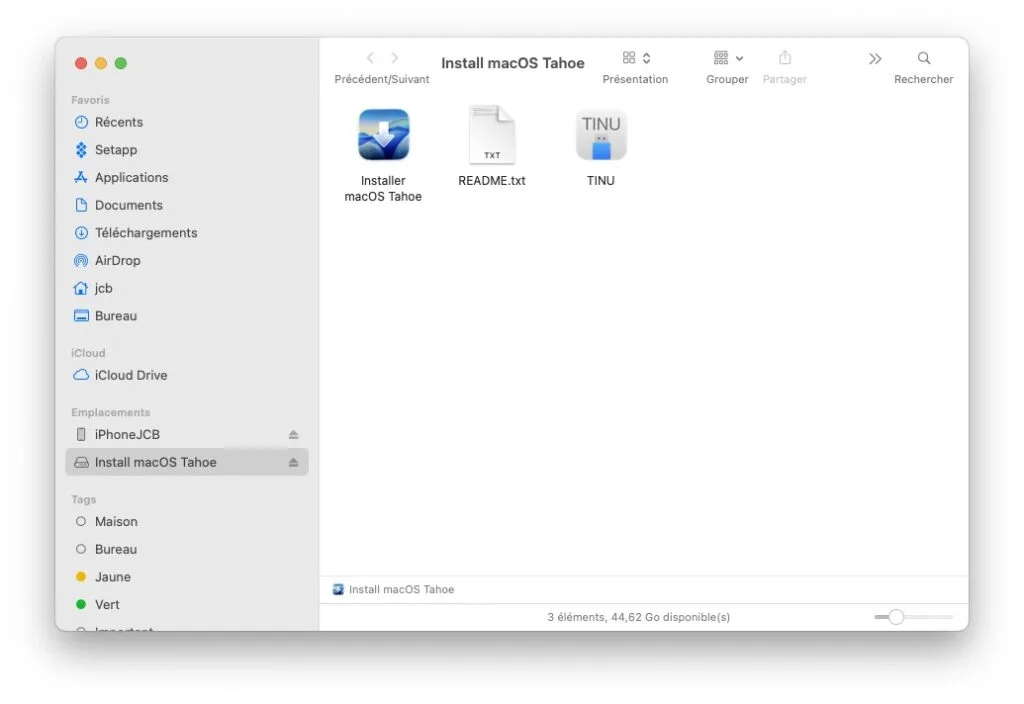The height and width of the screenshot is (704, 1024).
Task: Open the Installer macOS Tahoe app icon
Action: tap(383, 135)
